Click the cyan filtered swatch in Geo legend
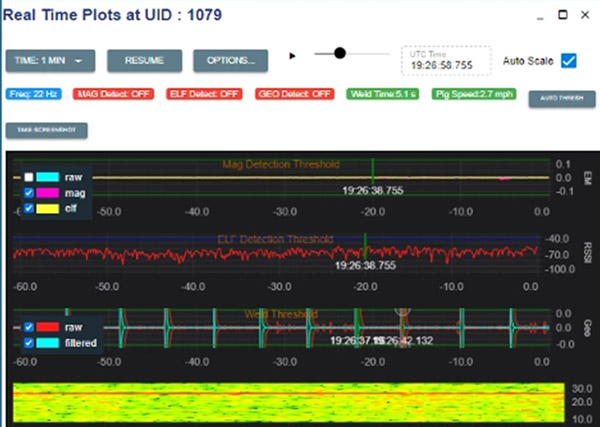600x427 pixels. pyautogui.click(x=48, y=343)
